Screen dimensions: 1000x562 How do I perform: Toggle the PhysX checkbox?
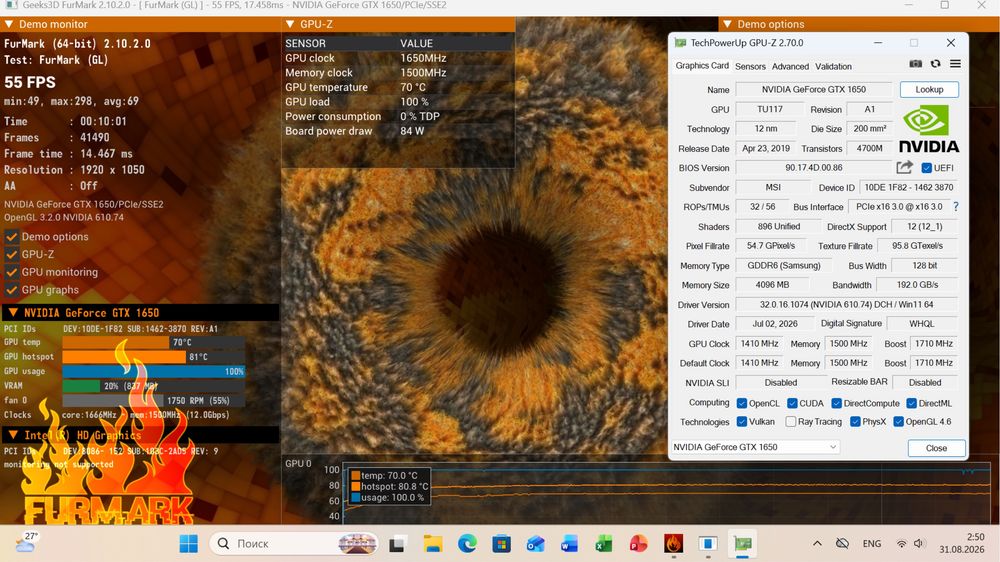[x=855, y=422]
